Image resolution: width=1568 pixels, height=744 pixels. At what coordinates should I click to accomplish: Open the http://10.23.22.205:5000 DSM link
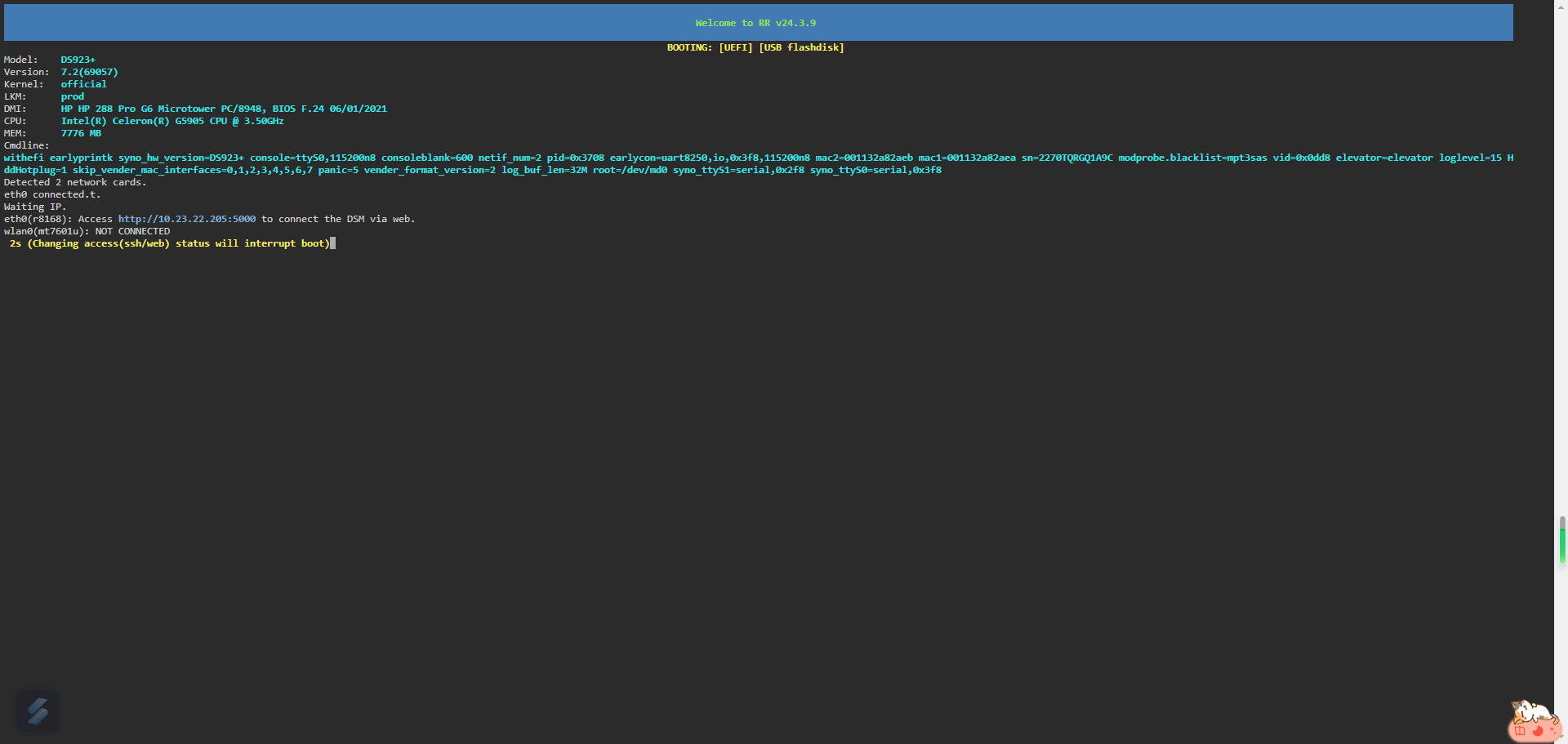point(187,219)
